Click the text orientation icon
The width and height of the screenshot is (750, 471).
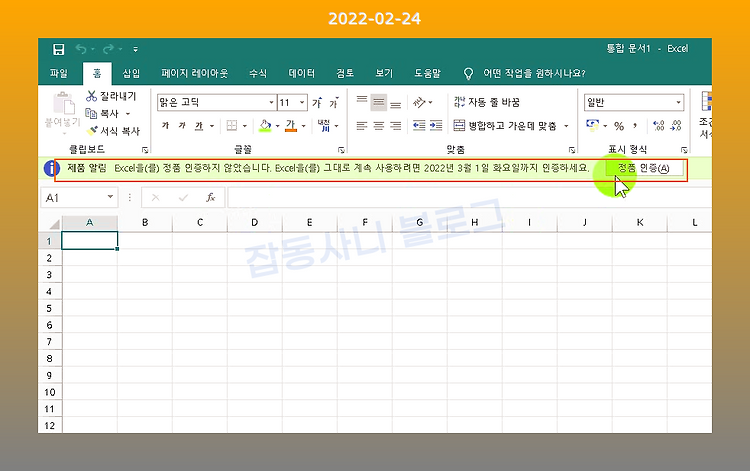point(419,102)
